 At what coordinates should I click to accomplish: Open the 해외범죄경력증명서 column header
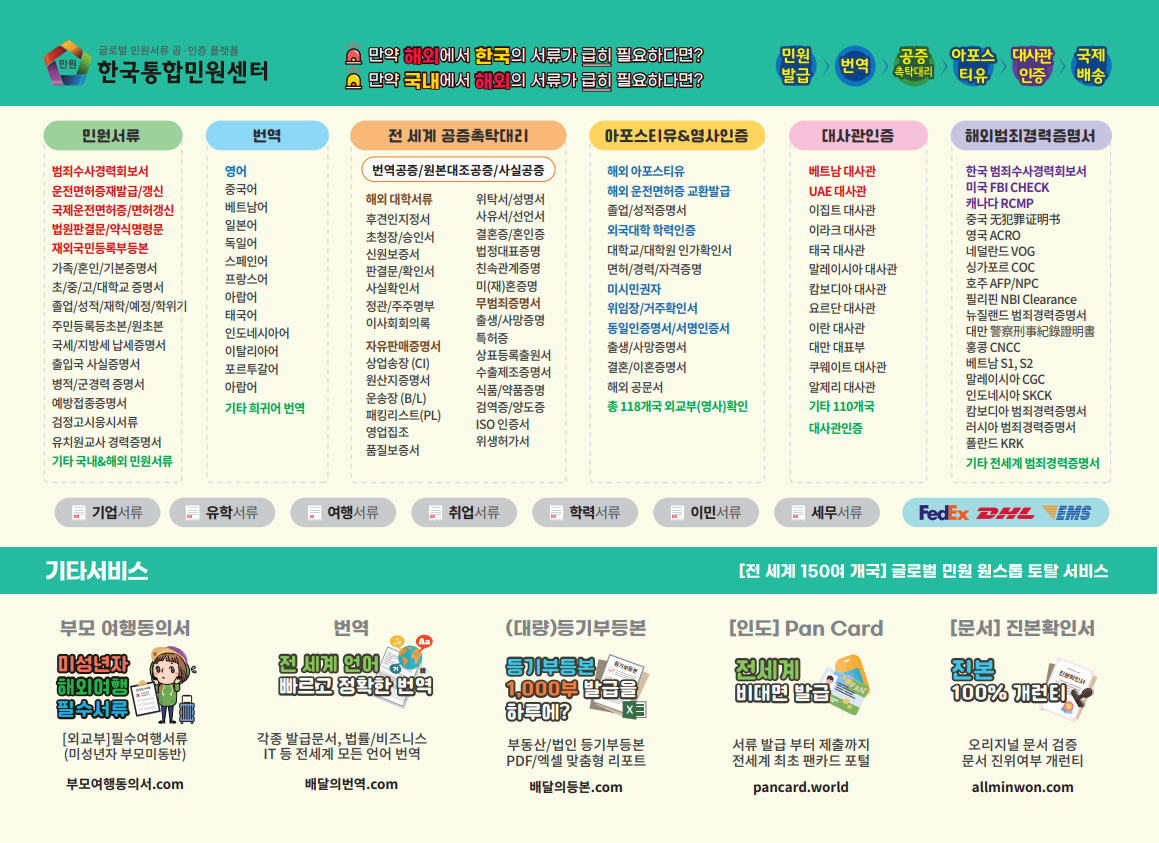pyautogui.click(x=1030, y=136)
